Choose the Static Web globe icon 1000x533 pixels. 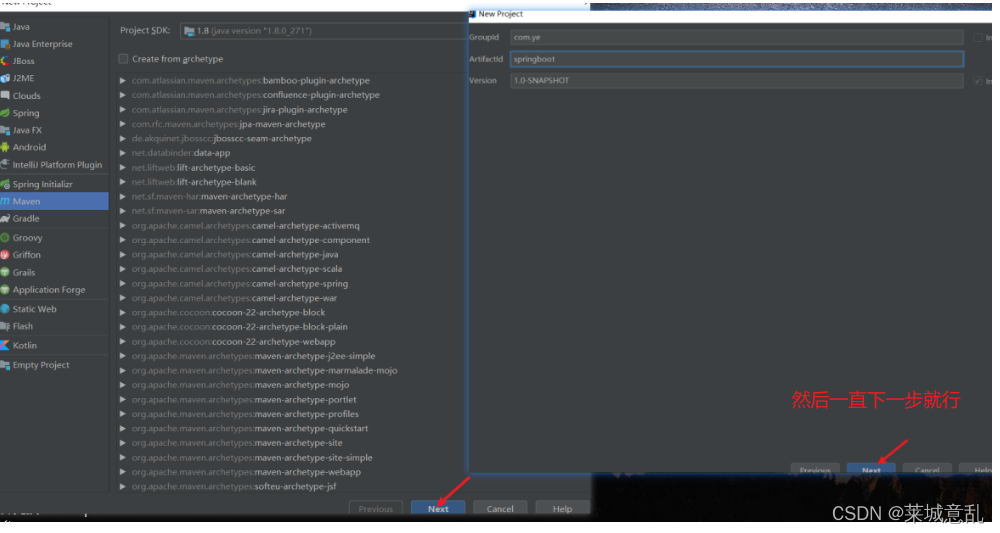click(5, 309)
